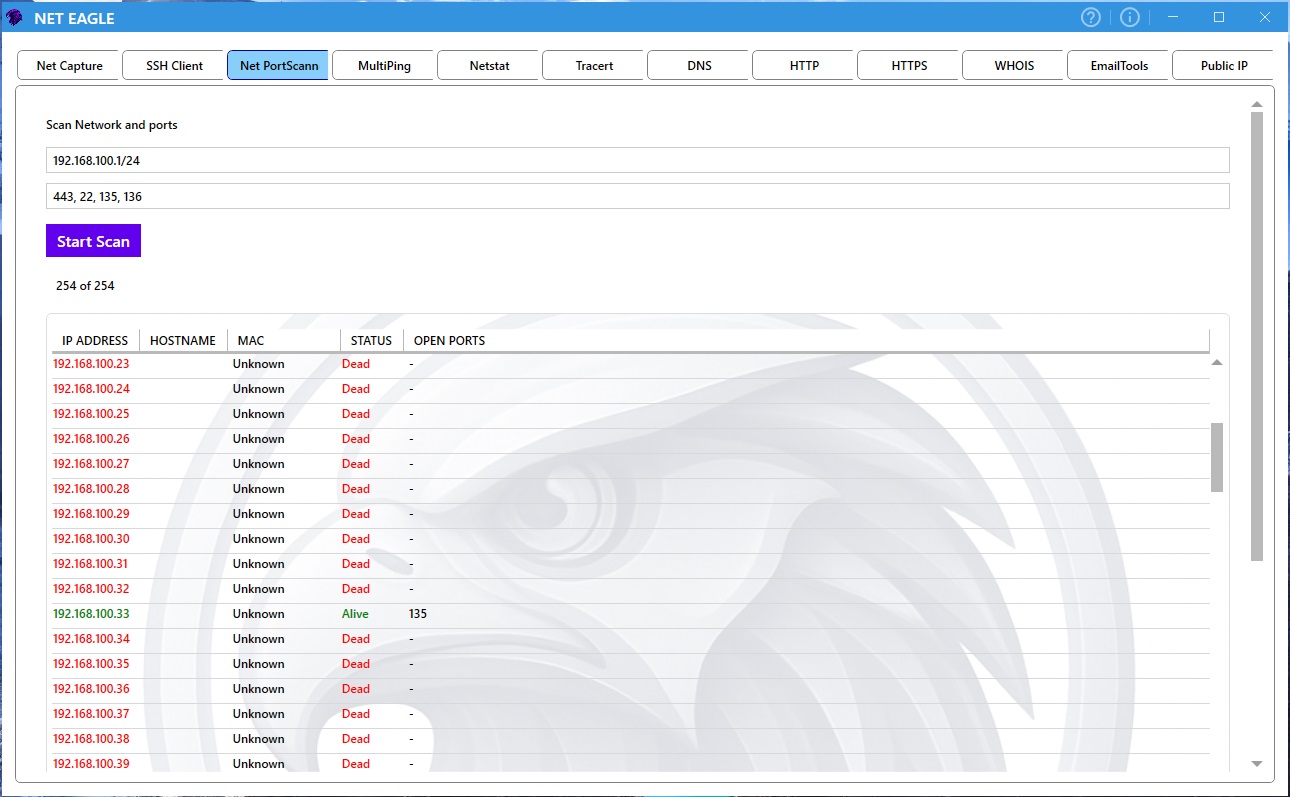Click the Unknown MAC for 192.168.100.33
Viewport: 1290px width, 797px height.
pyautogui.click(x=259, y=614)
